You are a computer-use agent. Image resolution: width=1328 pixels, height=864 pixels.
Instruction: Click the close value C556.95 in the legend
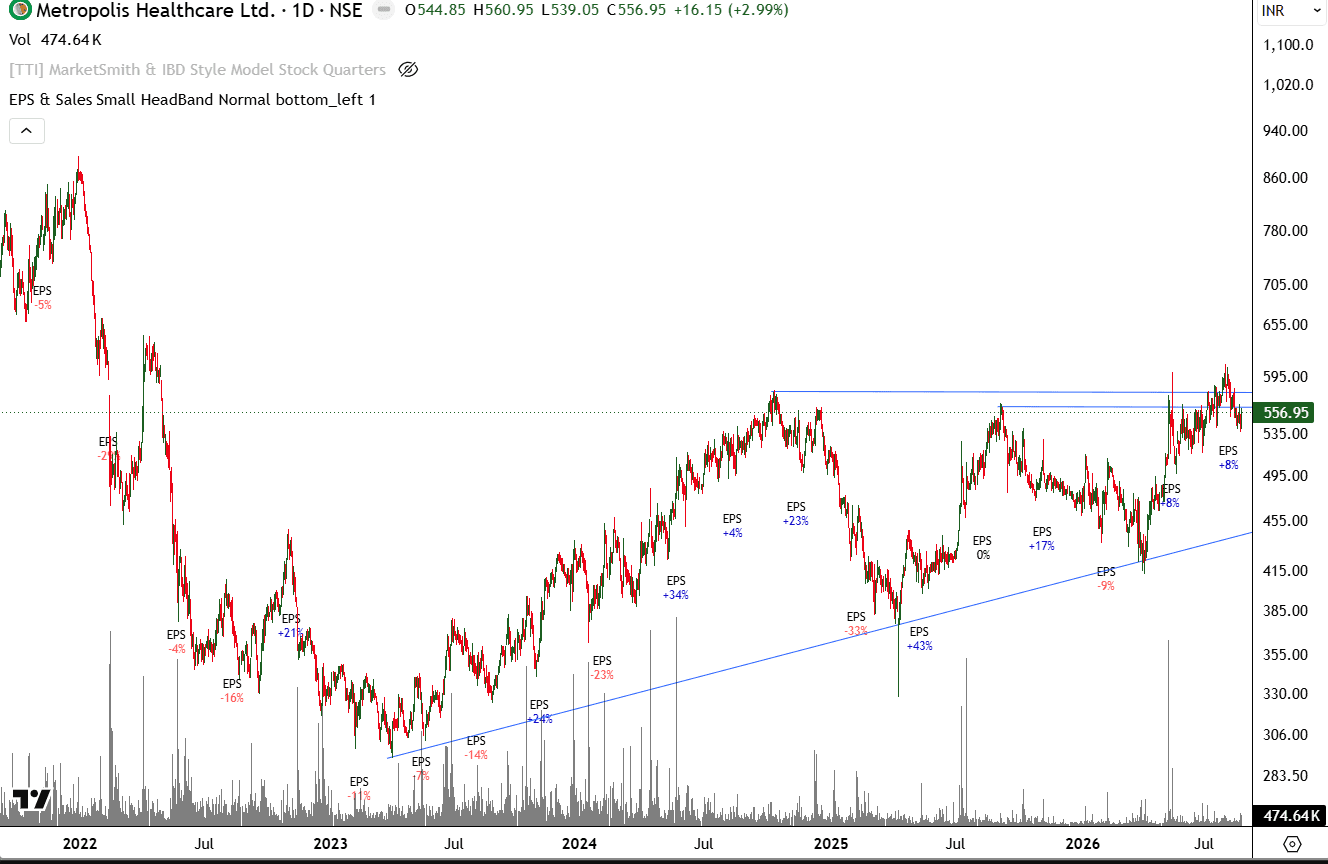(638, 11)
